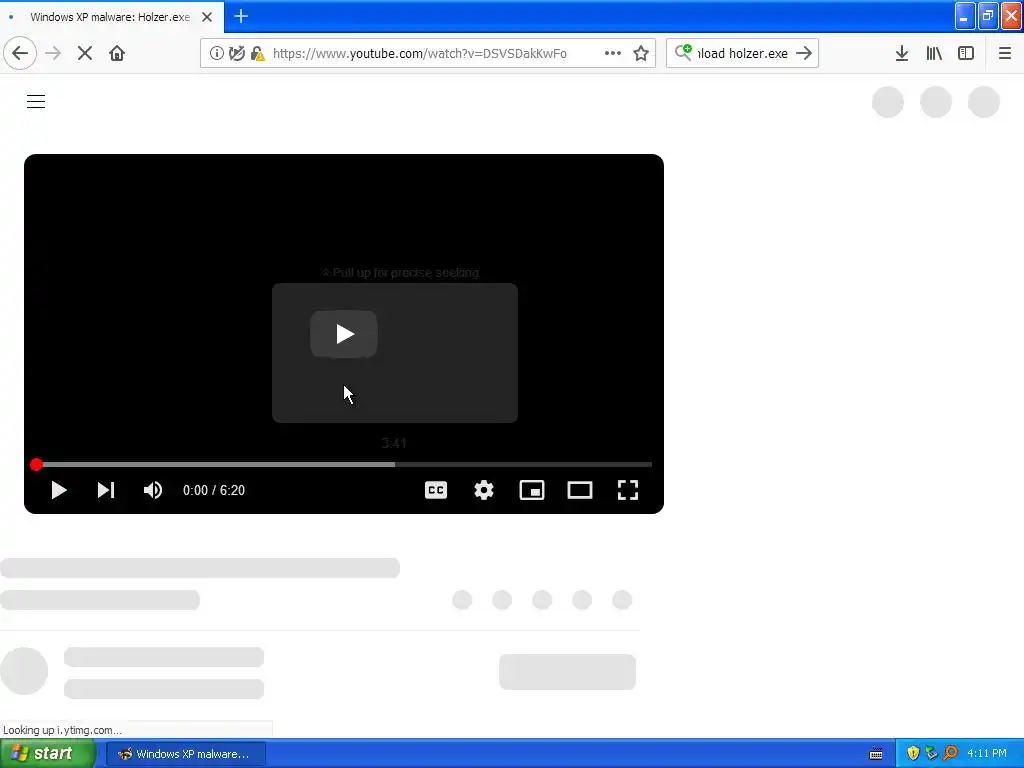Mute the video volume

pos(153,490)
